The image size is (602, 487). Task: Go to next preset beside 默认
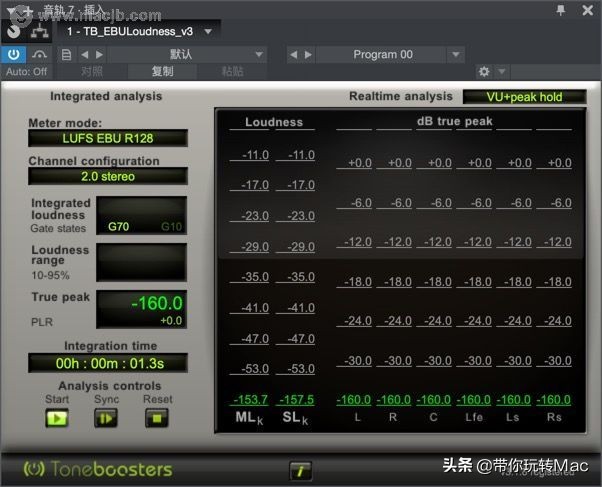click(x=99, y=55)
